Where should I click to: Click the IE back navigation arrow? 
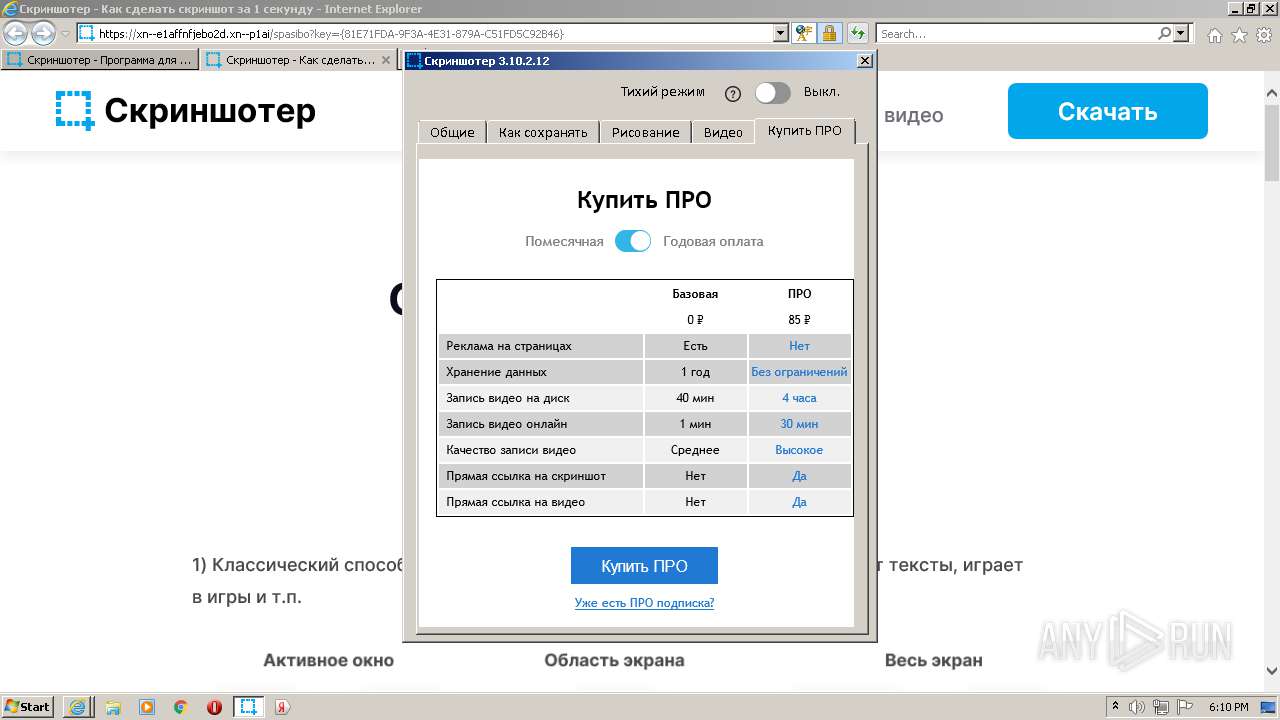tap(16, 33)
